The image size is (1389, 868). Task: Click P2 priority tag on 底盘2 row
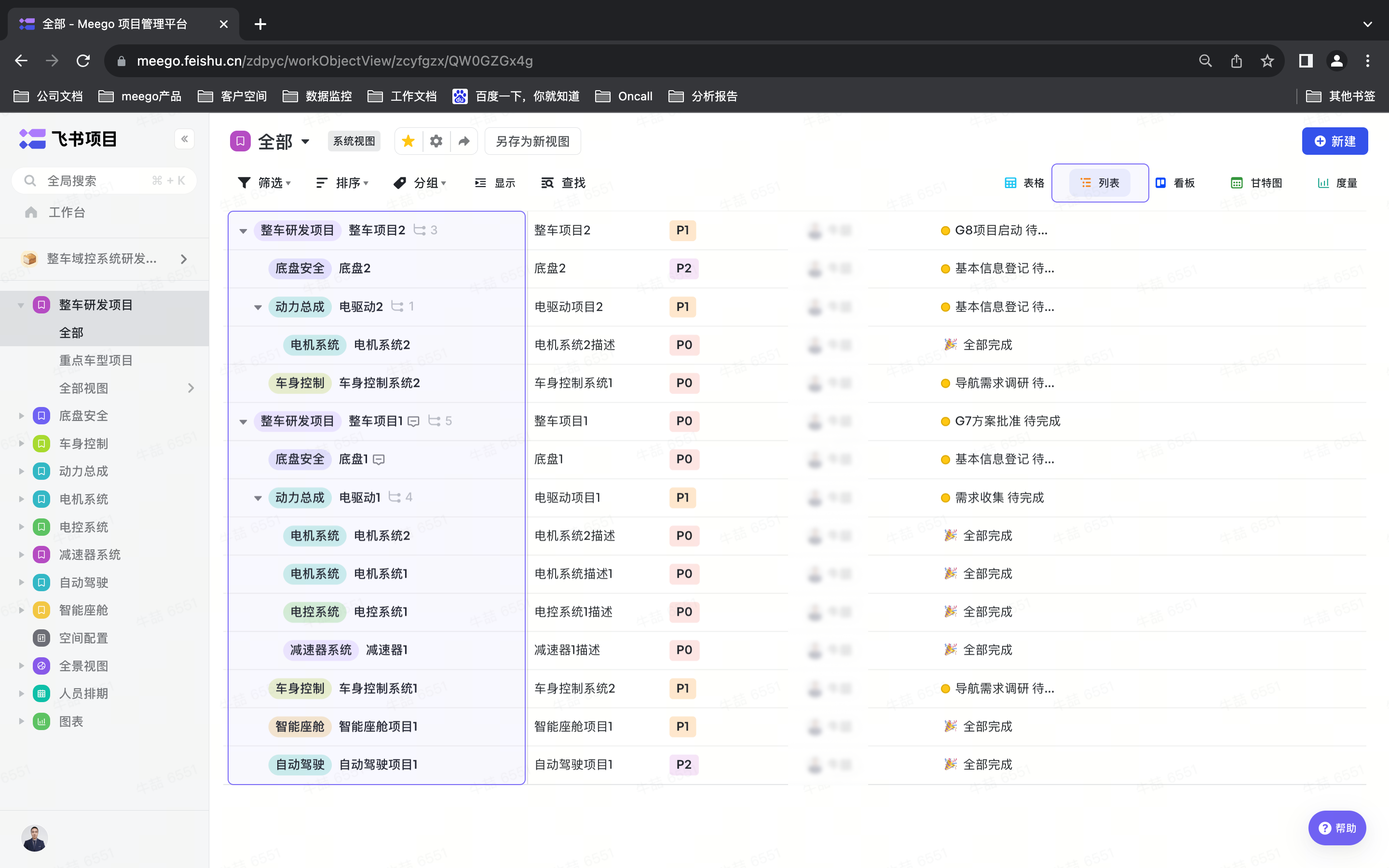tap(683, 268)
